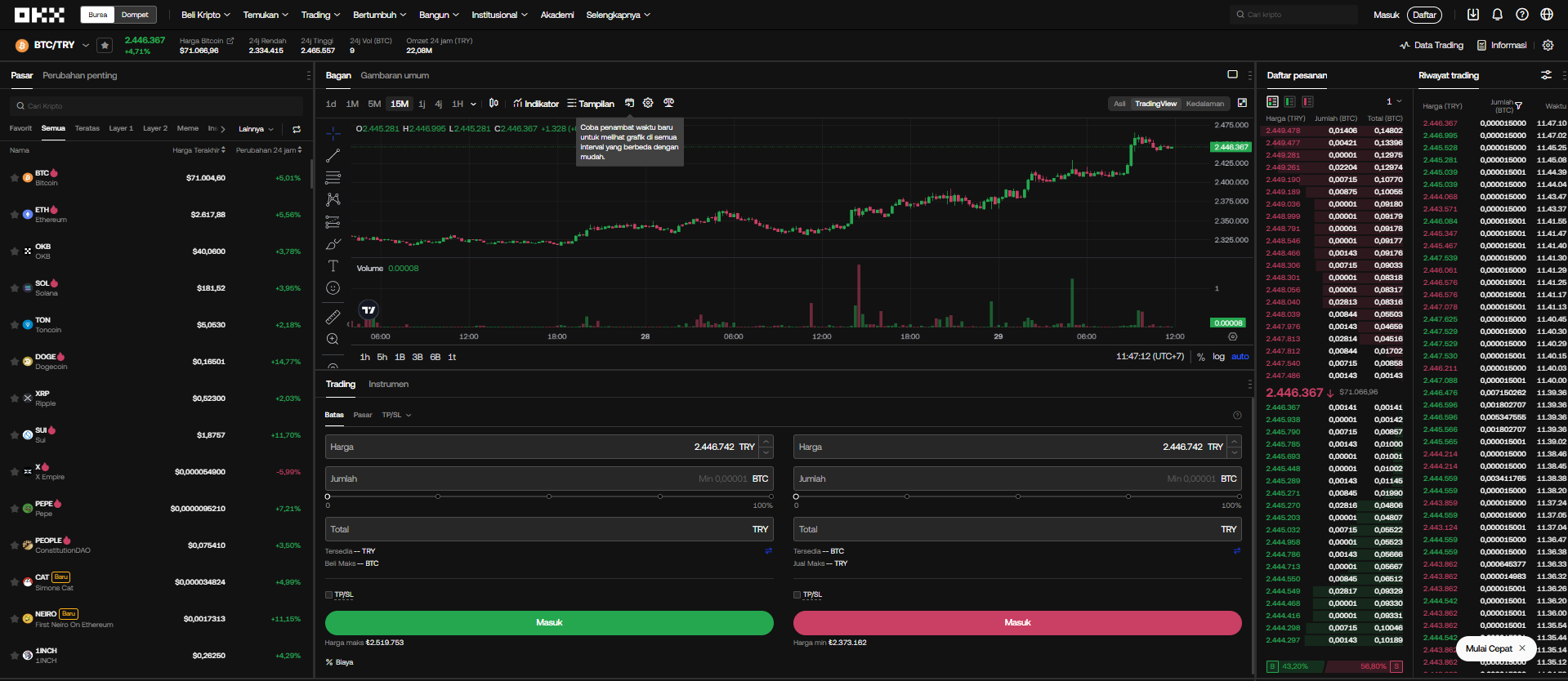This screenshot has height=681, width=1568.
Task: Enable TP/SL checkbox in buy form
Action: (x=328, y=594)
